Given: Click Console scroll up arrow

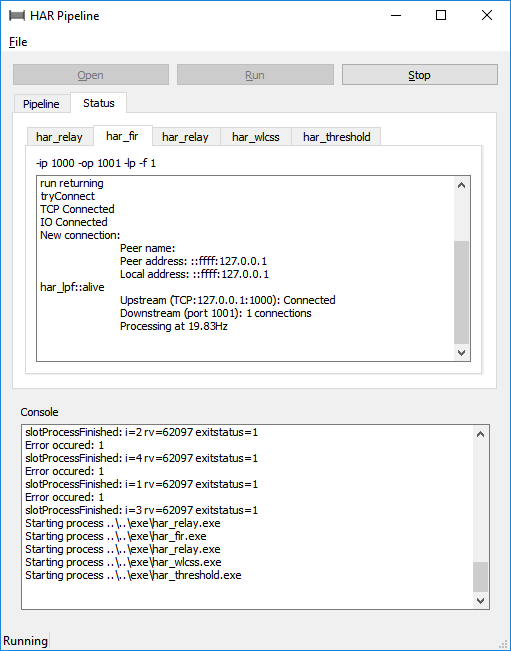Looking at the screenshot, I should click(x=480, y=434).
